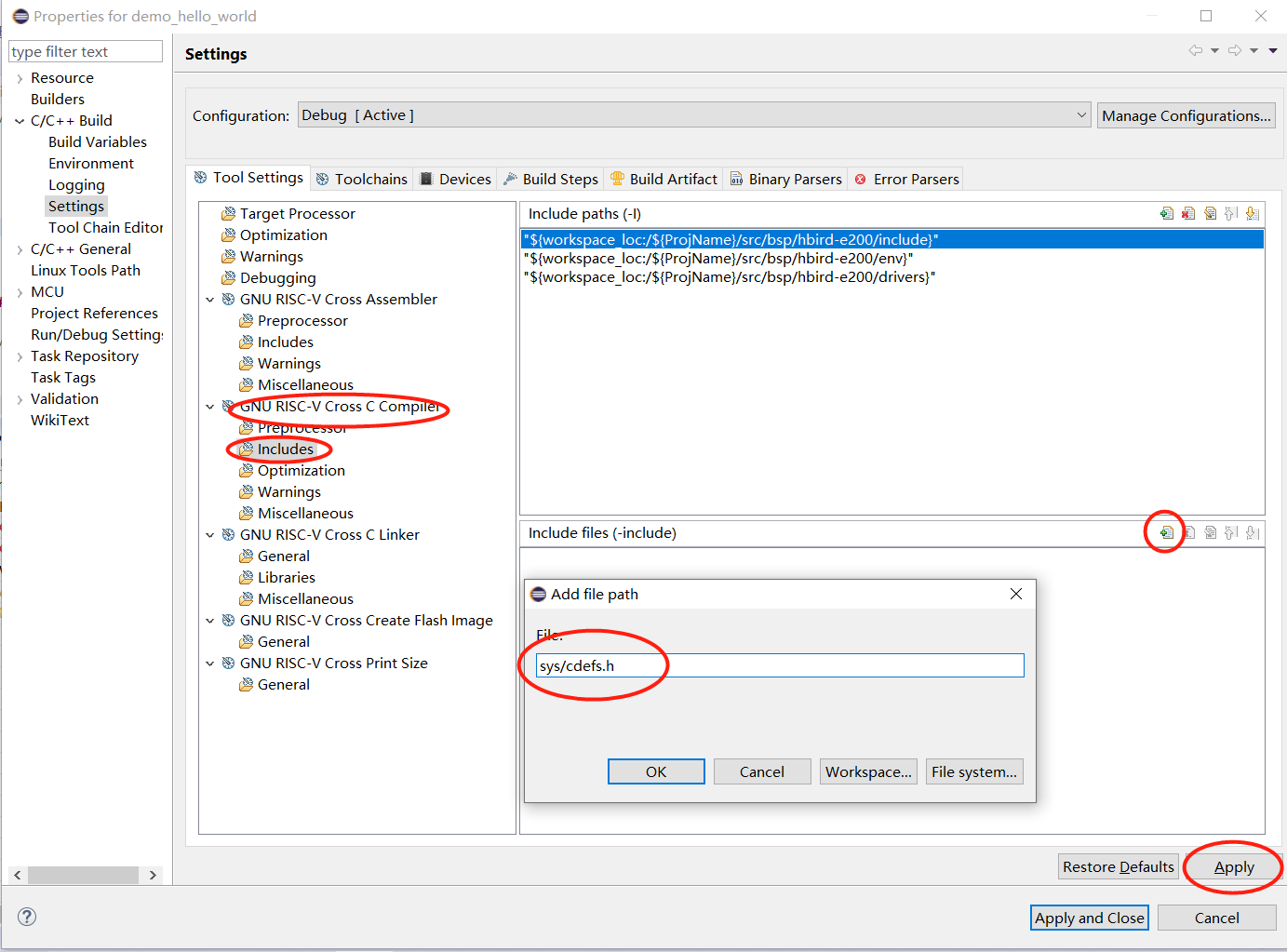
Task: Delete the selected include path
Action: 1187,213
